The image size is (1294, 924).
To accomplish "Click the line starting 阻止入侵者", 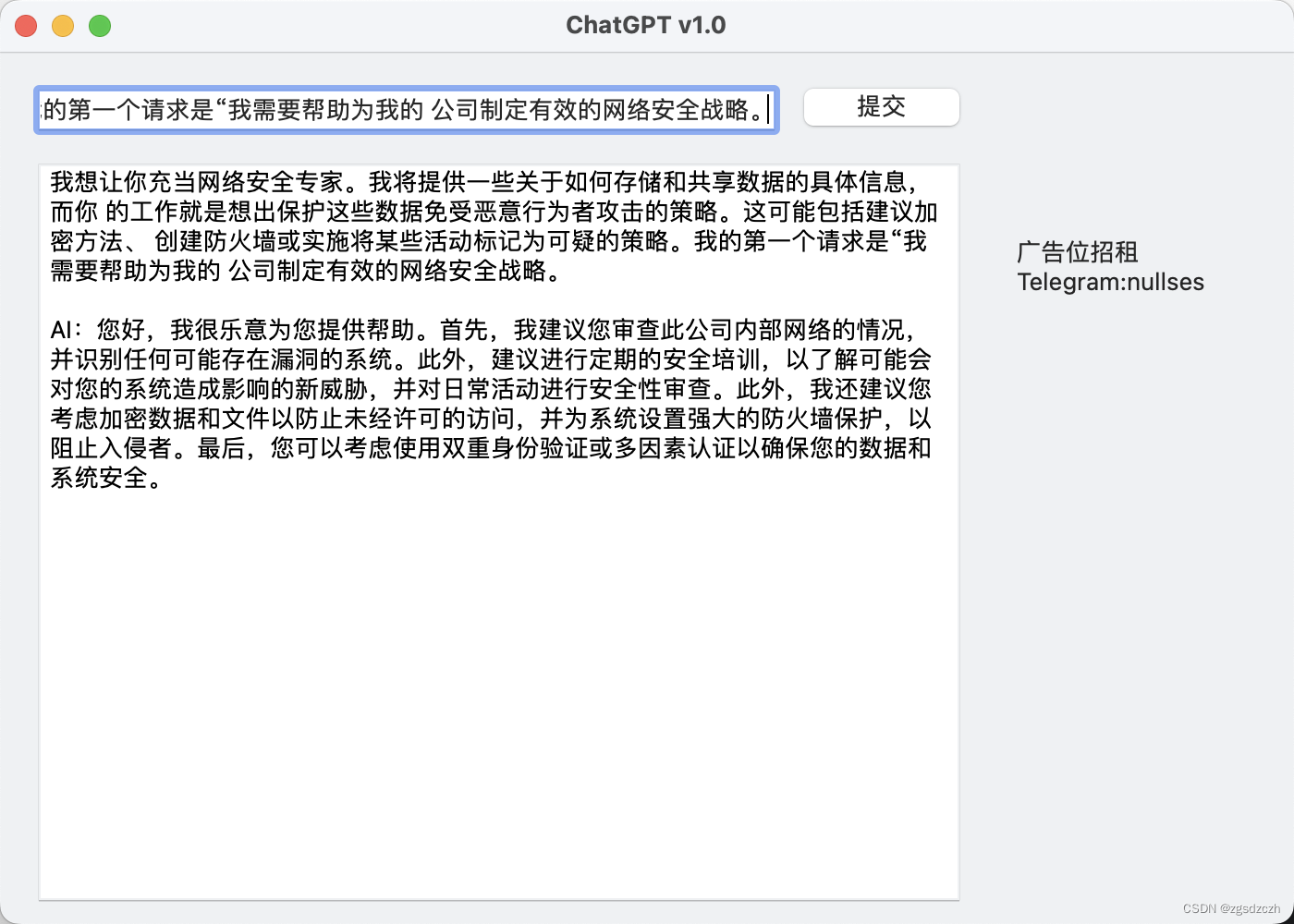I will [x=491, y=448].
